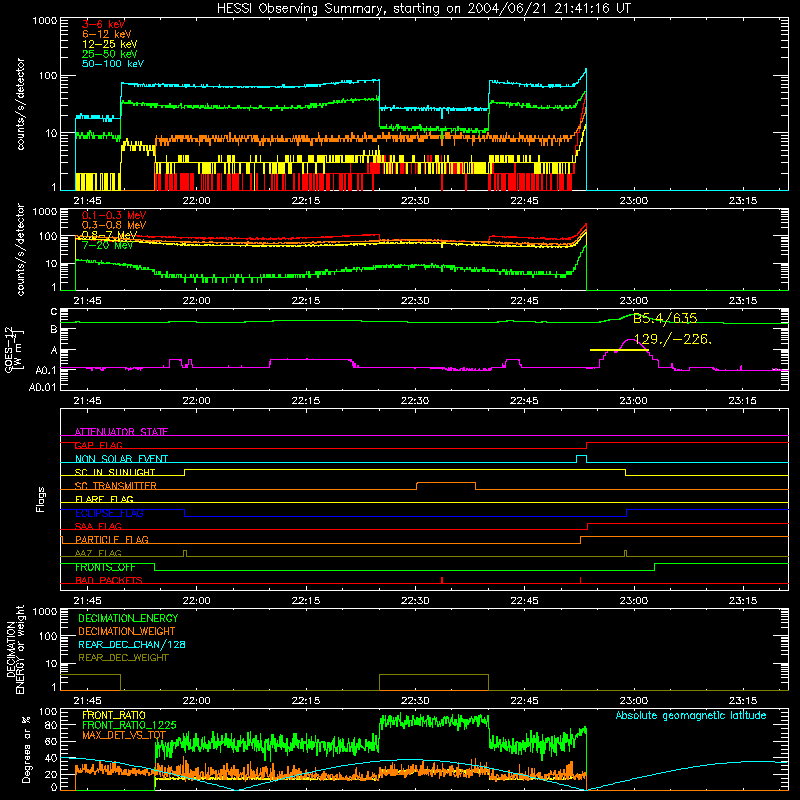
Task: Select the orange 6-12 keV legend entry
Action: click(x=107, y=34)
